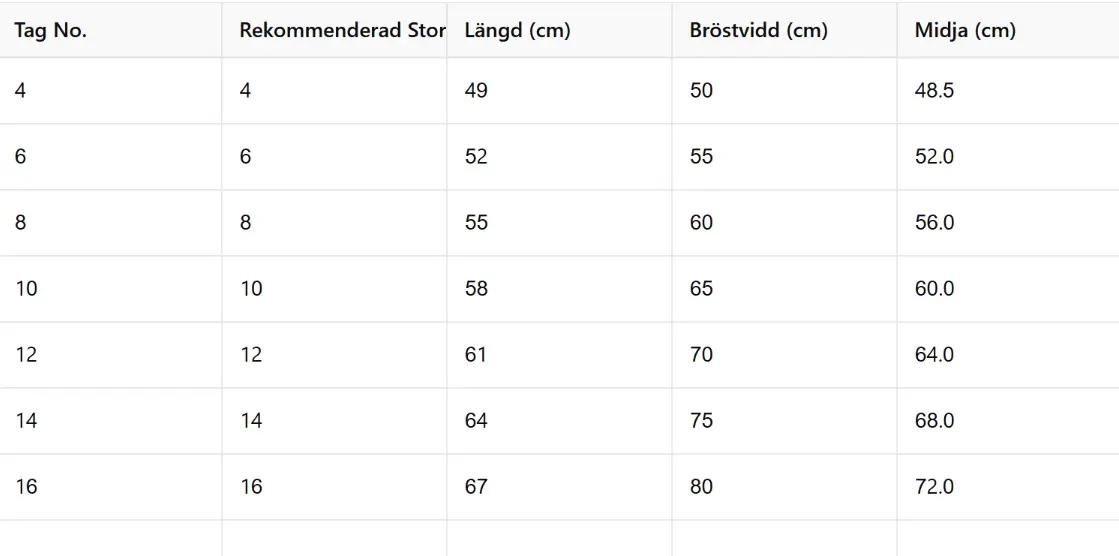Click Bröstvidd value 60
This screenshot has height=556, width=1119.
tap(701, 222)
